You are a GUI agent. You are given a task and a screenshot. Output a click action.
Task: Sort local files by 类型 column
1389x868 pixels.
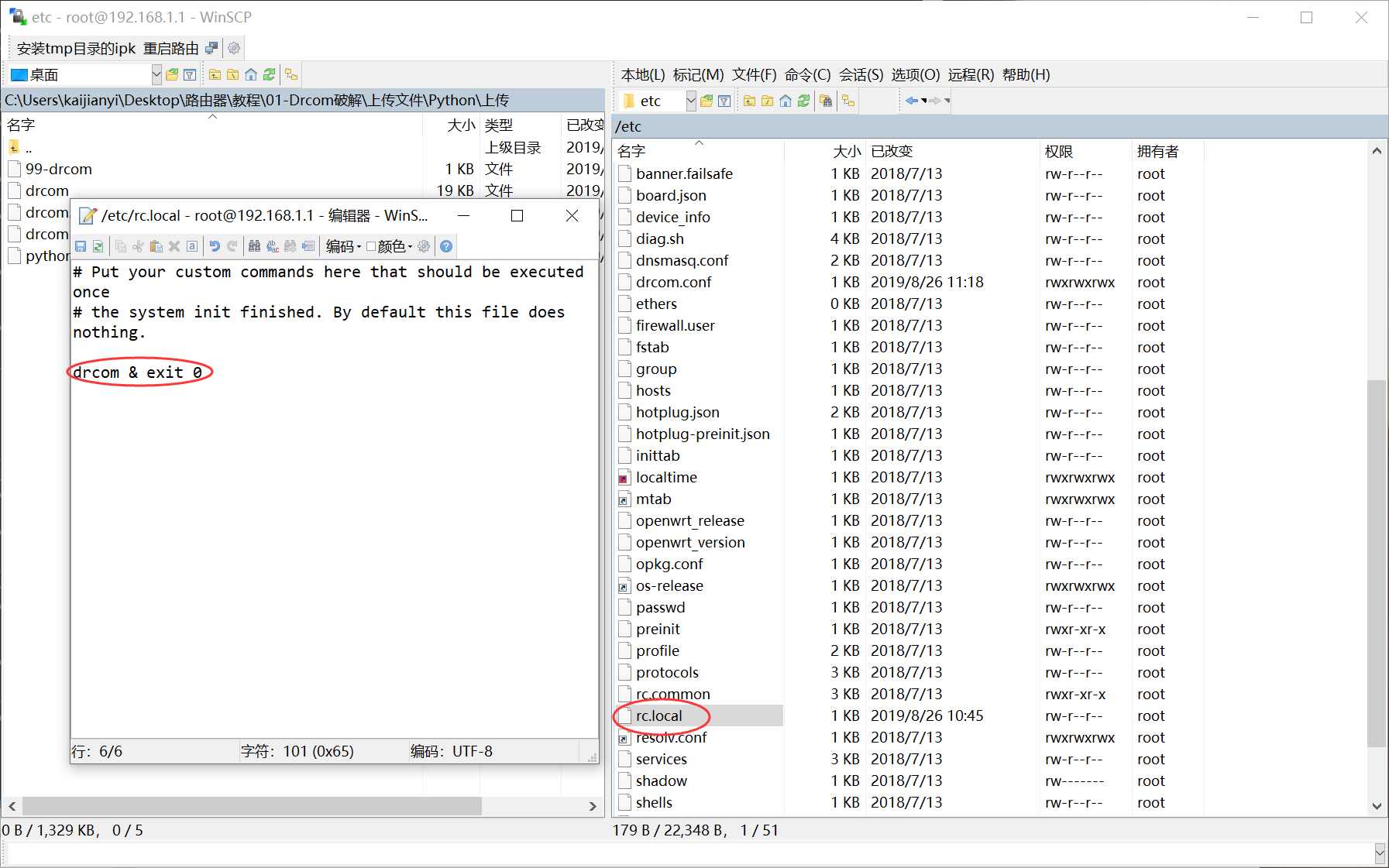pyautogui.click(x=520, y=125)
